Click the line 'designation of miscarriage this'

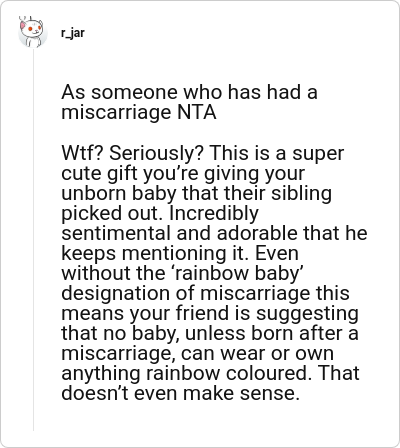point(205,293)
